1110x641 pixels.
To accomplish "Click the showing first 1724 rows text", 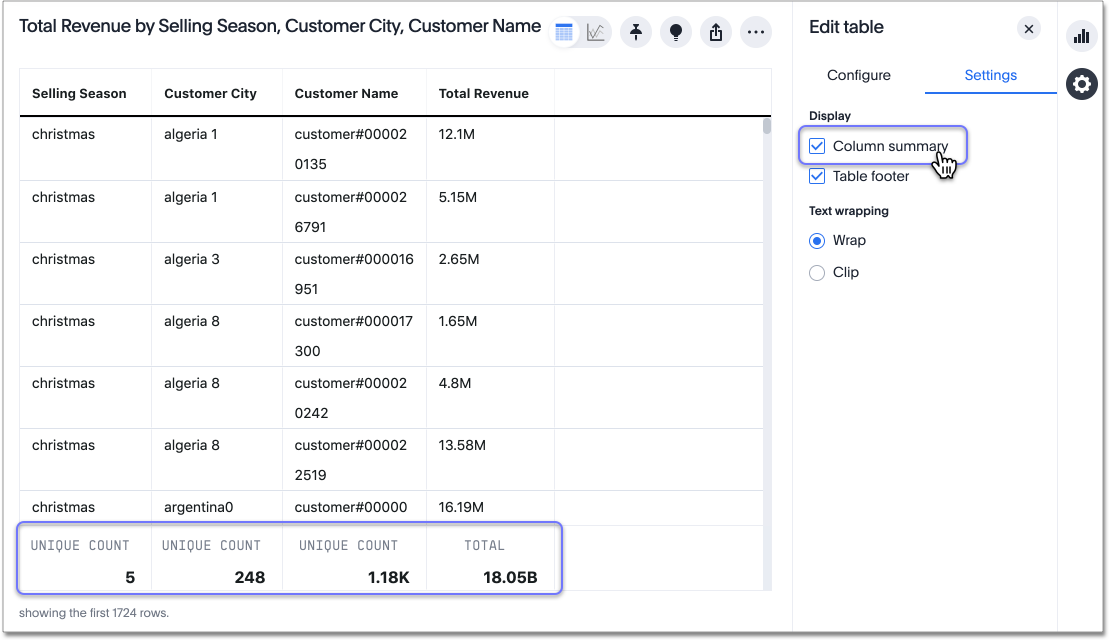I will tap(91, 613).
